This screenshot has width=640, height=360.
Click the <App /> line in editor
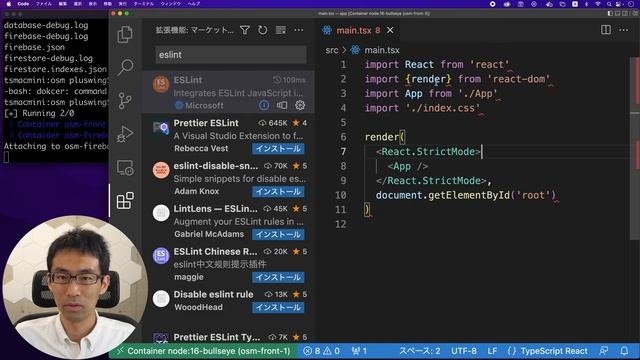coord(408,166)
